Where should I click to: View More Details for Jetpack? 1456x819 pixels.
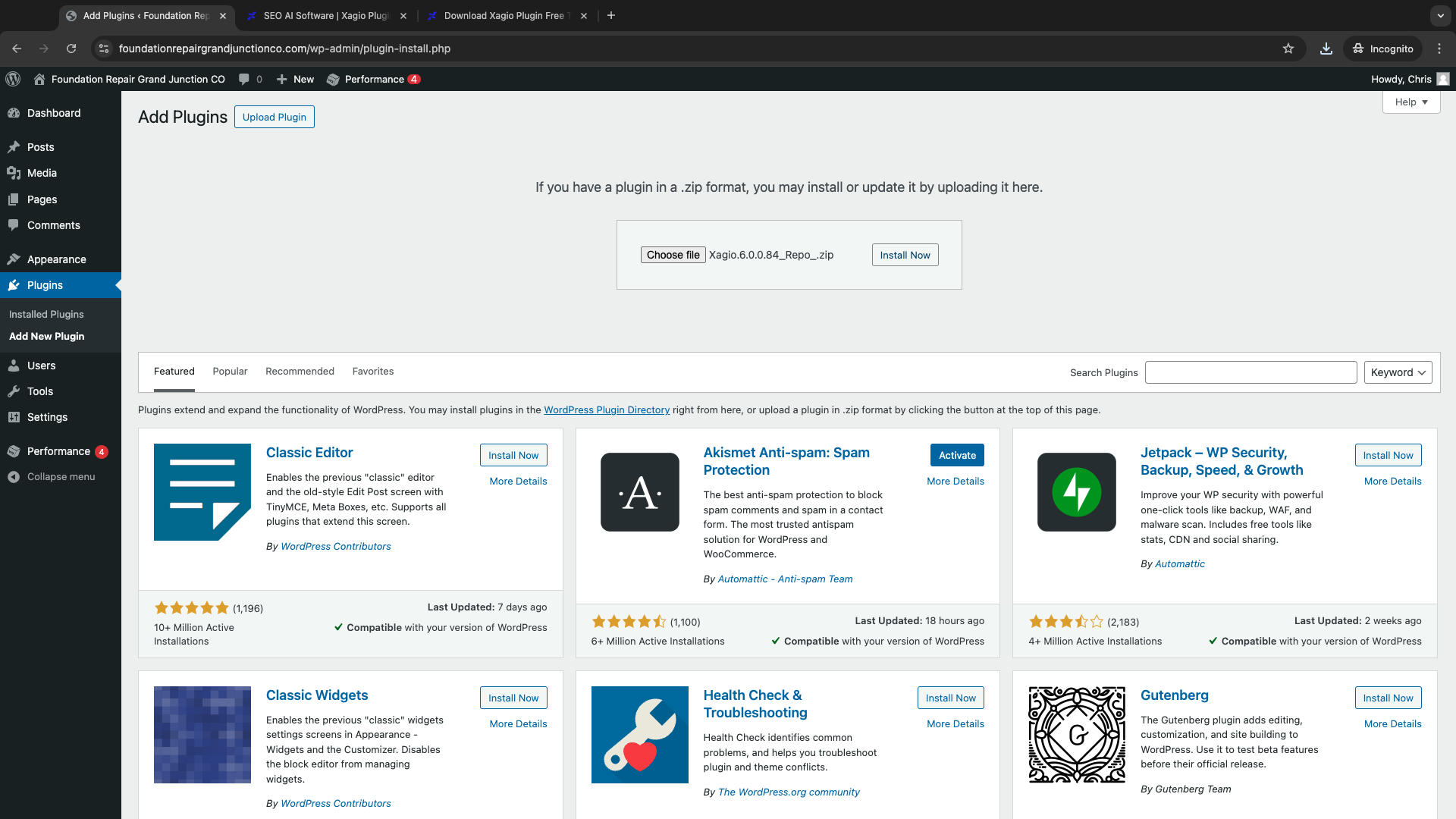click(x=1392, y=482)
